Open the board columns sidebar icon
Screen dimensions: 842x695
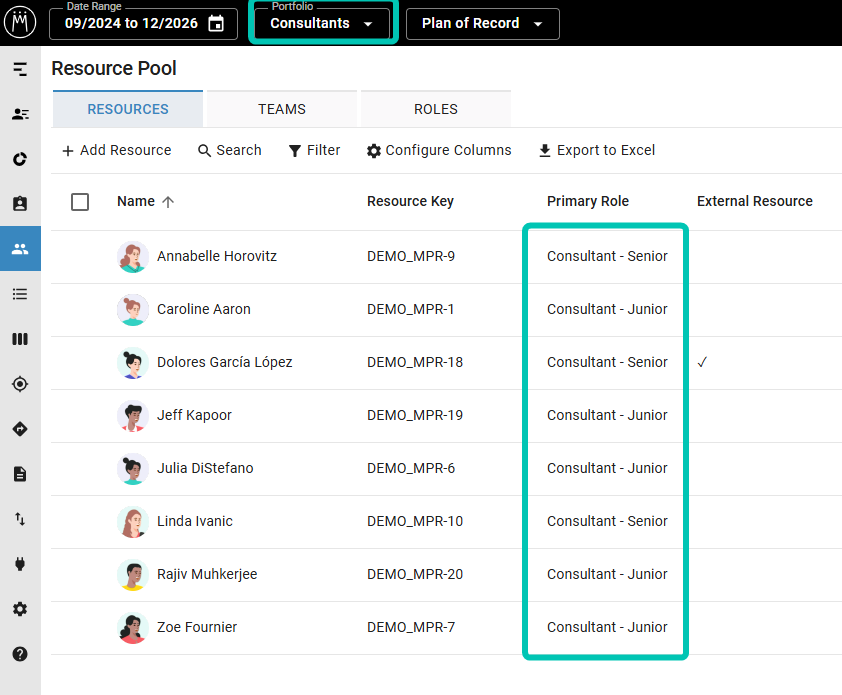click(20, 339)
